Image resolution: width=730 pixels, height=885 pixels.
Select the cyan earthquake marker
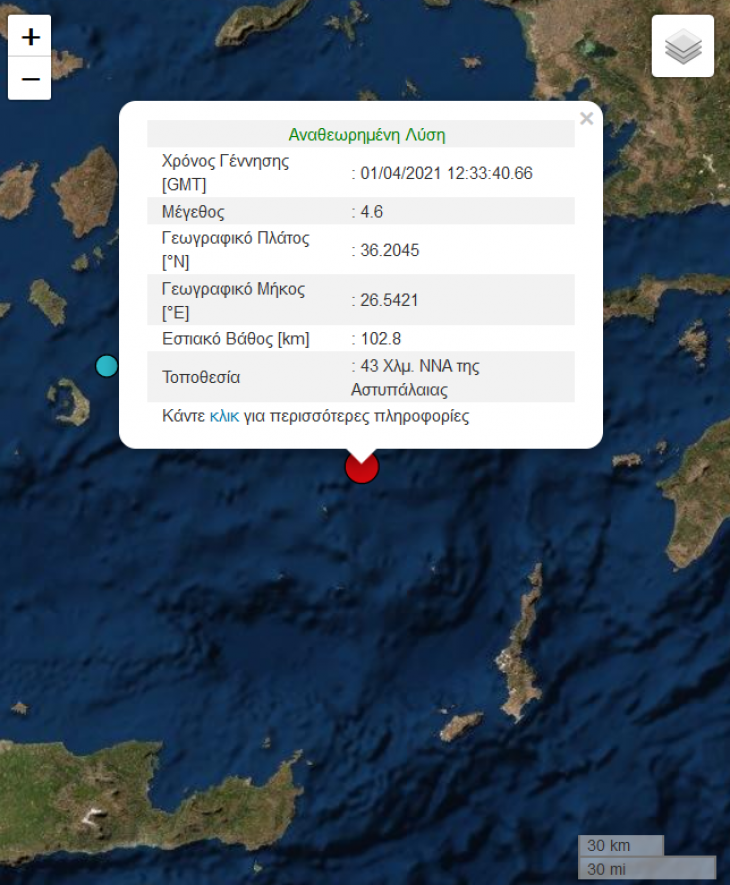tap(106, 366)
